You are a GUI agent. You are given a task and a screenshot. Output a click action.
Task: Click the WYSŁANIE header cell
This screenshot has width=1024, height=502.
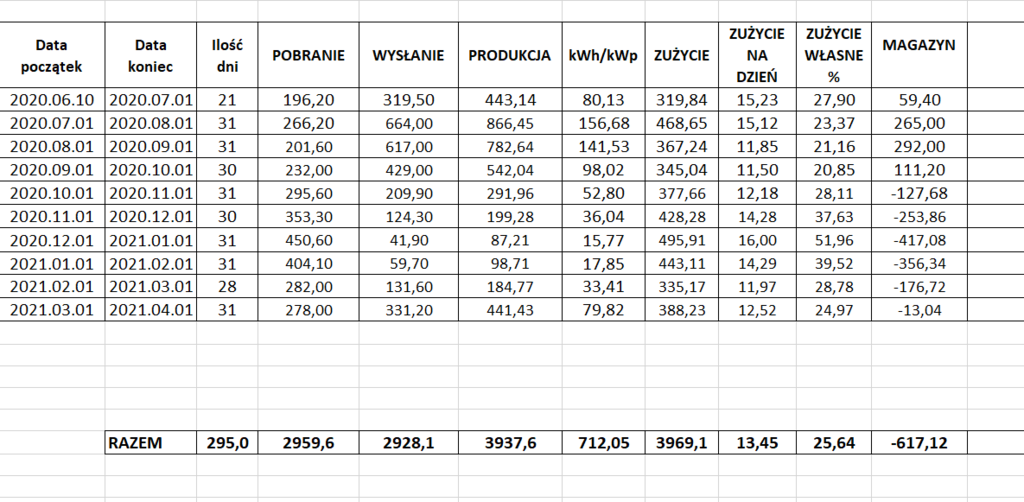pyautogui.click(x=408, y=55)
